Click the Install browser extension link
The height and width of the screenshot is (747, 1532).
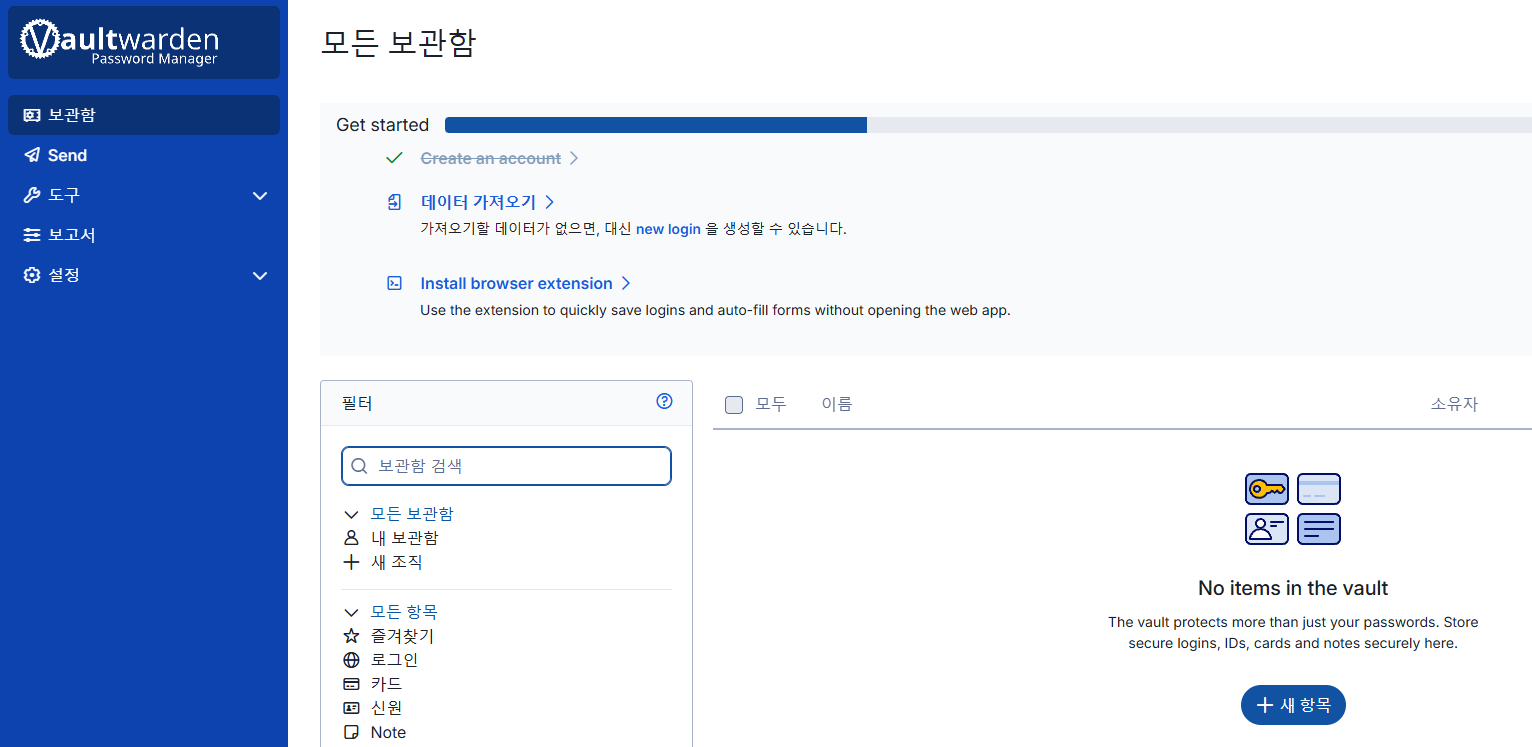pyautogui.click(x=517, y=283)
